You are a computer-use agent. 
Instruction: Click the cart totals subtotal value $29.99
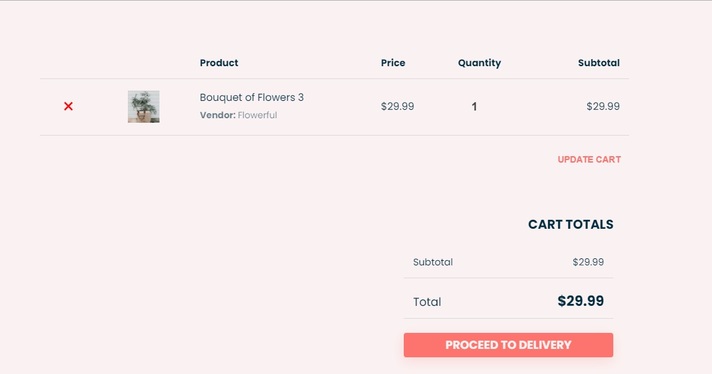click(x=588, y=262)
